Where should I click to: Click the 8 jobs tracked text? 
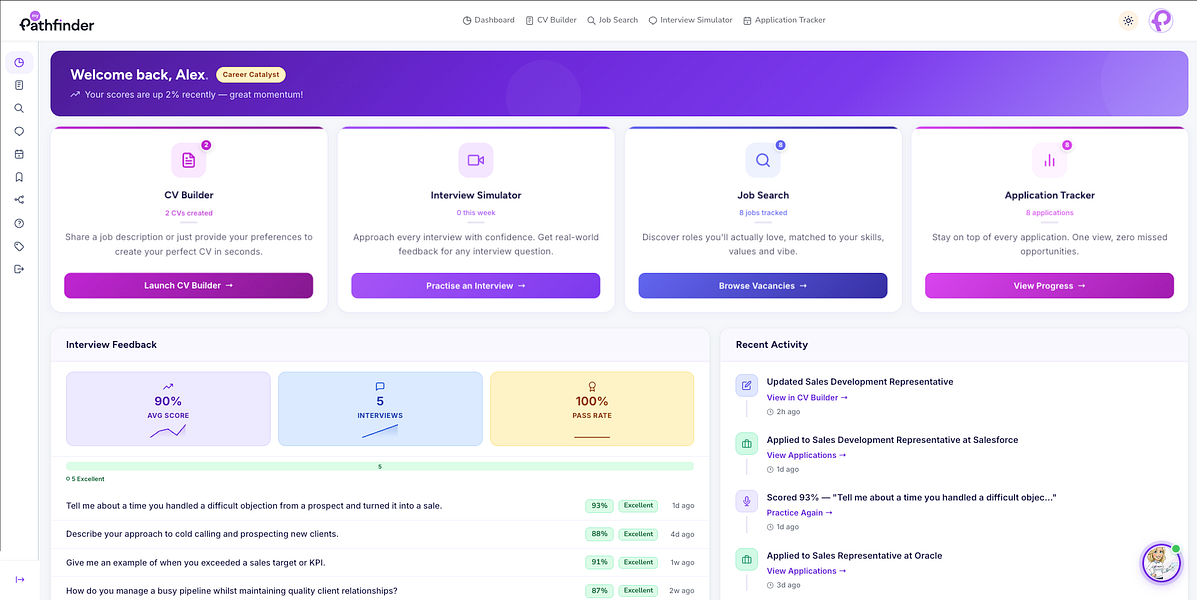763,213
